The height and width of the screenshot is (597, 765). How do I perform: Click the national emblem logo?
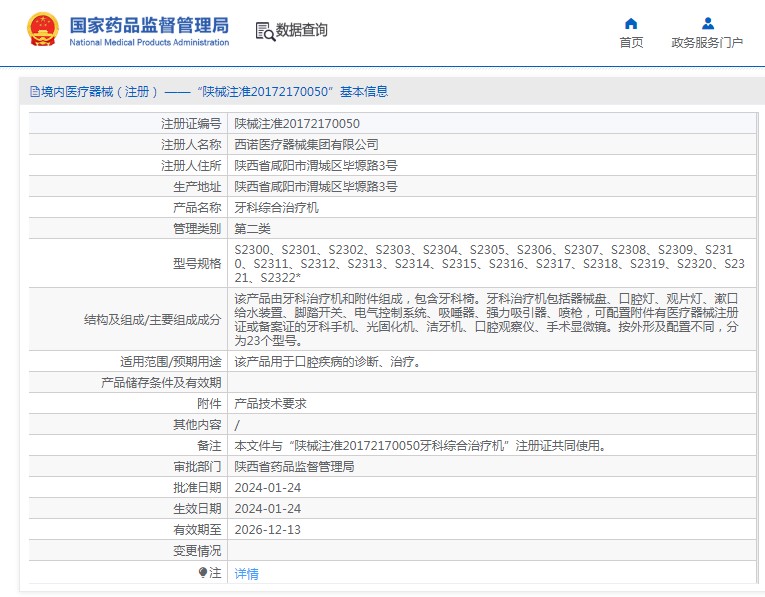tap(43, 29)
